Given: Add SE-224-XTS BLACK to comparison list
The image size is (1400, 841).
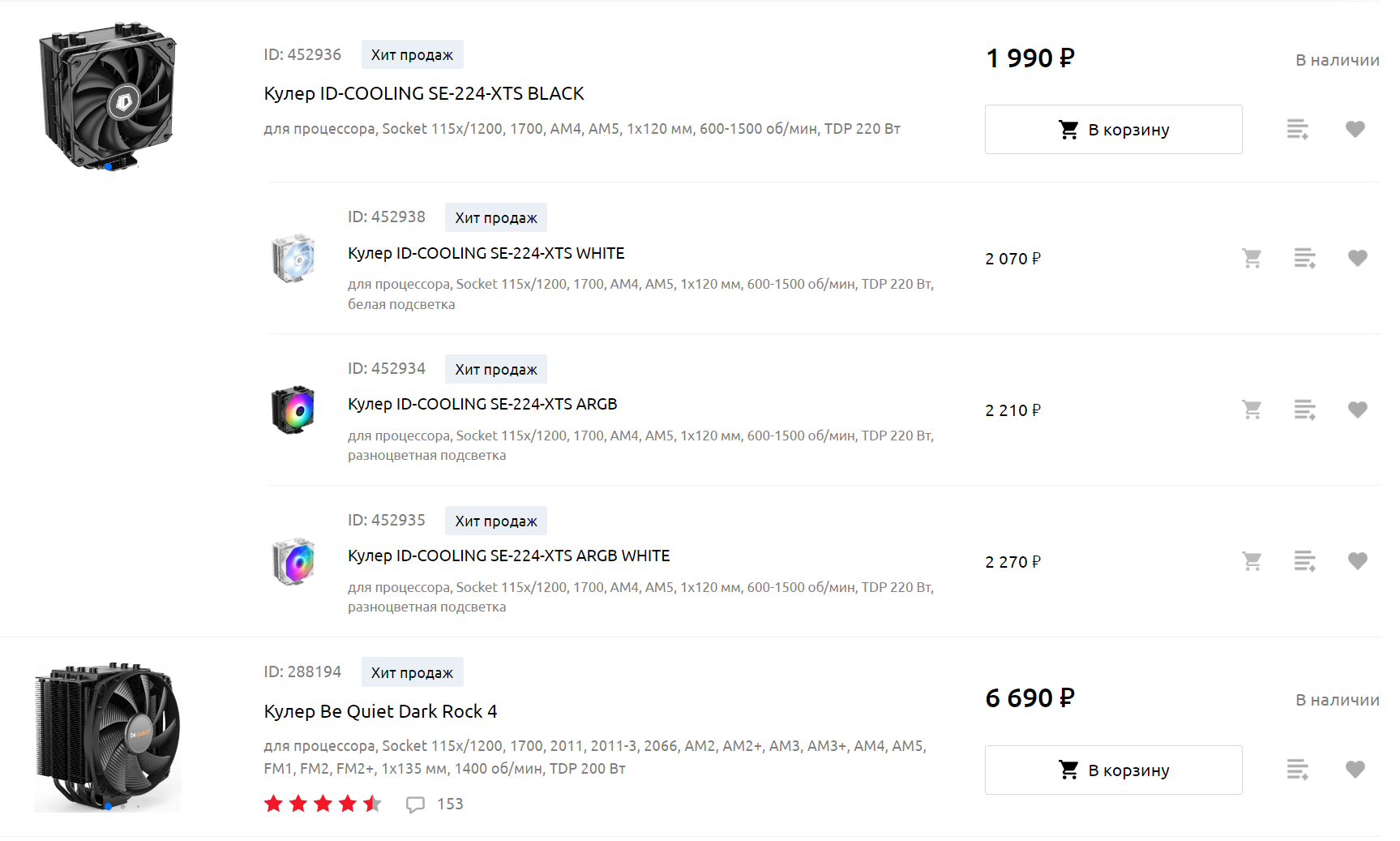Looking at the screenshot, I should [x=1298, y=130].
